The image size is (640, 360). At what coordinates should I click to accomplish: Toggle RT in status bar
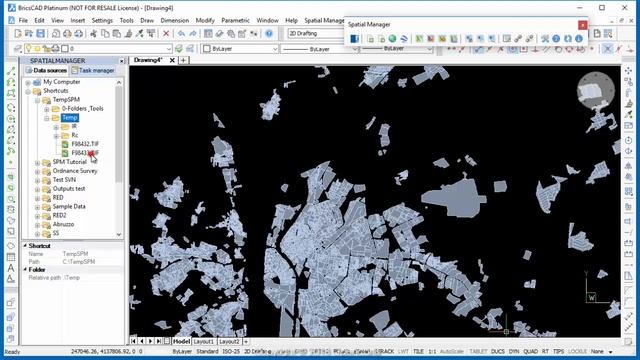[545, 351]
